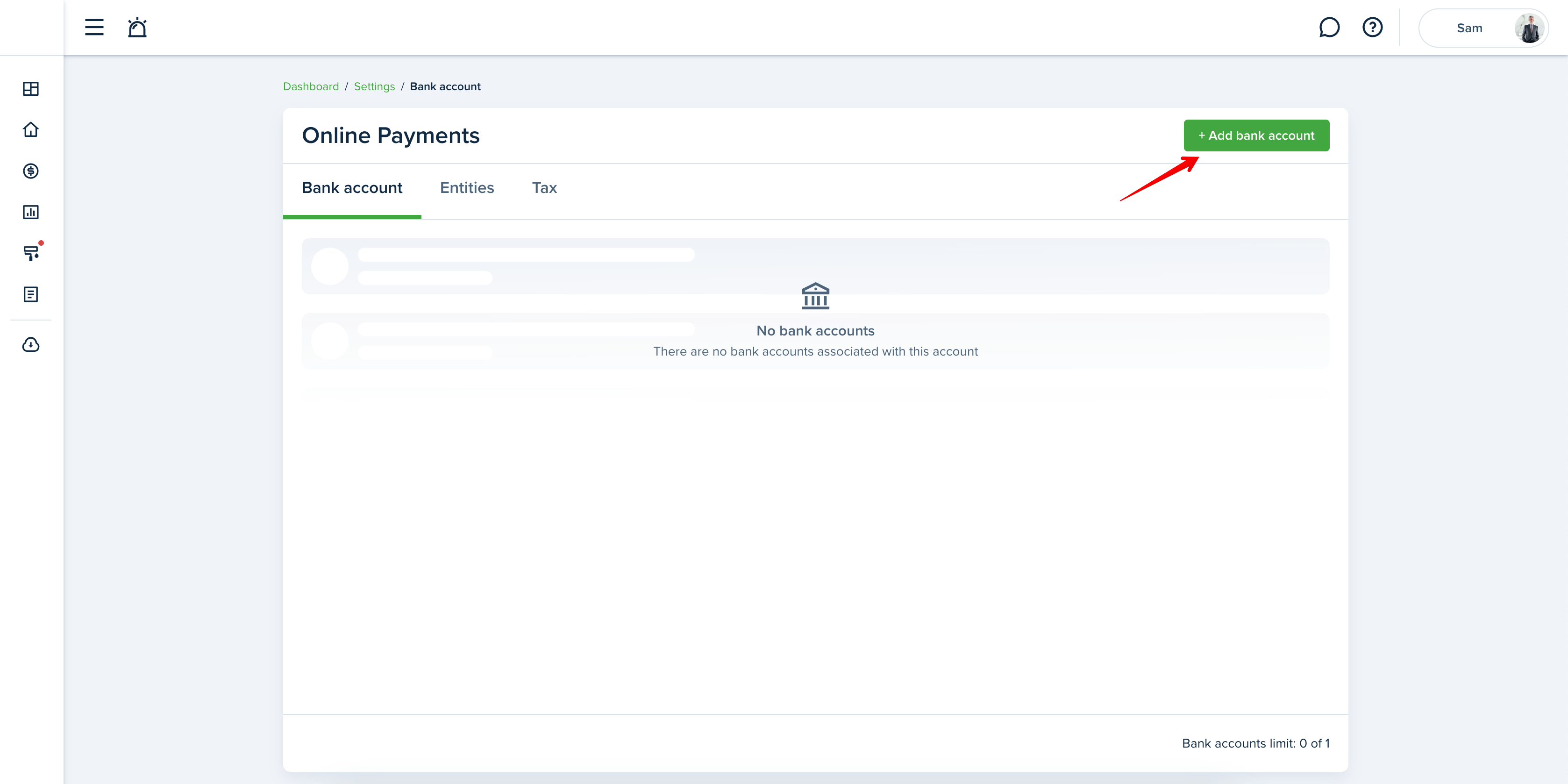
Task: Open Sam's profile avatar
Action: click(x=1530, y=28)
